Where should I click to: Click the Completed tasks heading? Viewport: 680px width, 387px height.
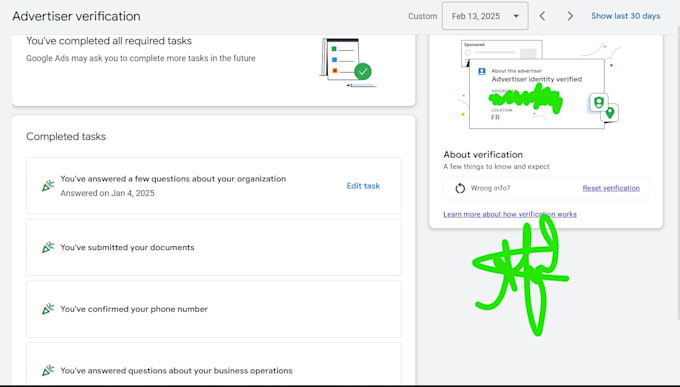66,136
